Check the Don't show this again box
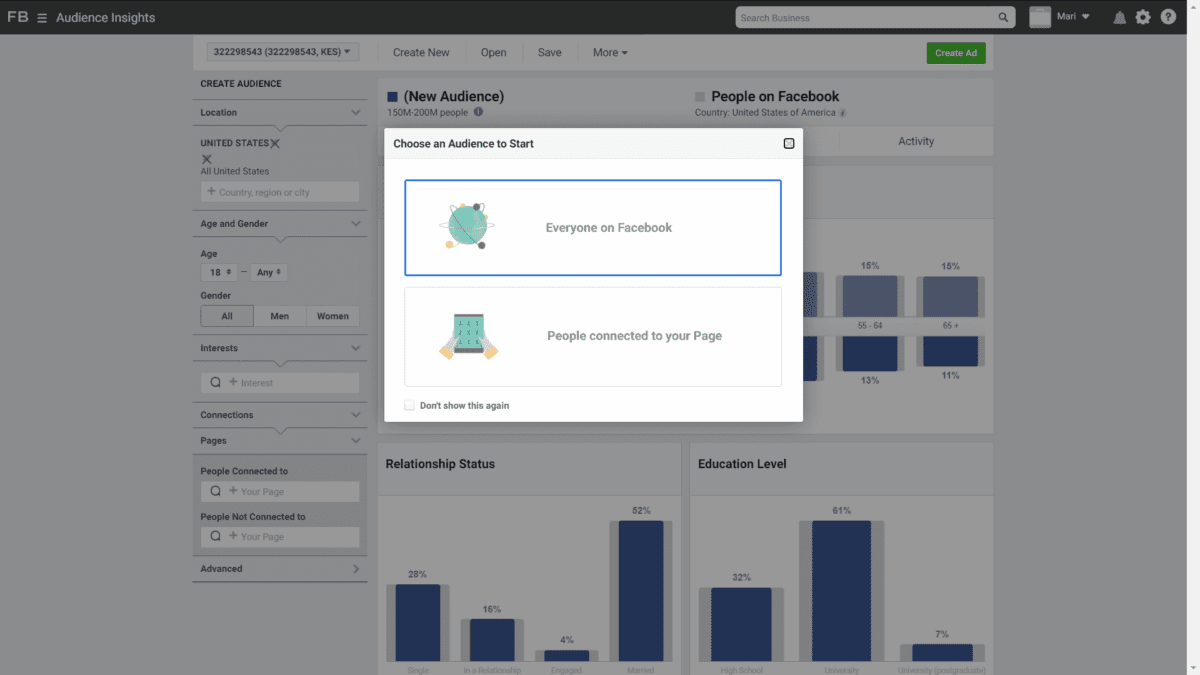The height and width of the screenshot is (675, 1200). [409, 405]
